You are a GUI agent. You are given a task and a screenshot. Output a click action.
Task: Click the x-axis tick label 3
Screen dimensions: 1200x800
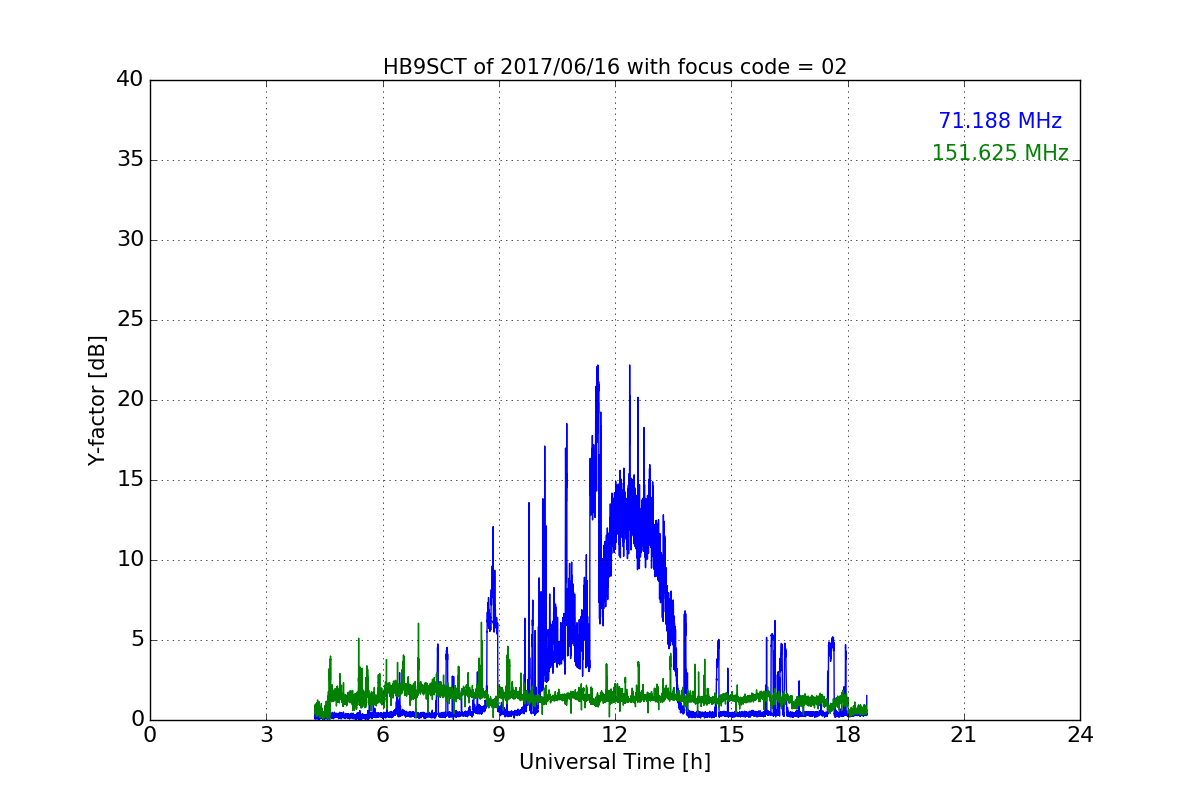tap(266, 735)
